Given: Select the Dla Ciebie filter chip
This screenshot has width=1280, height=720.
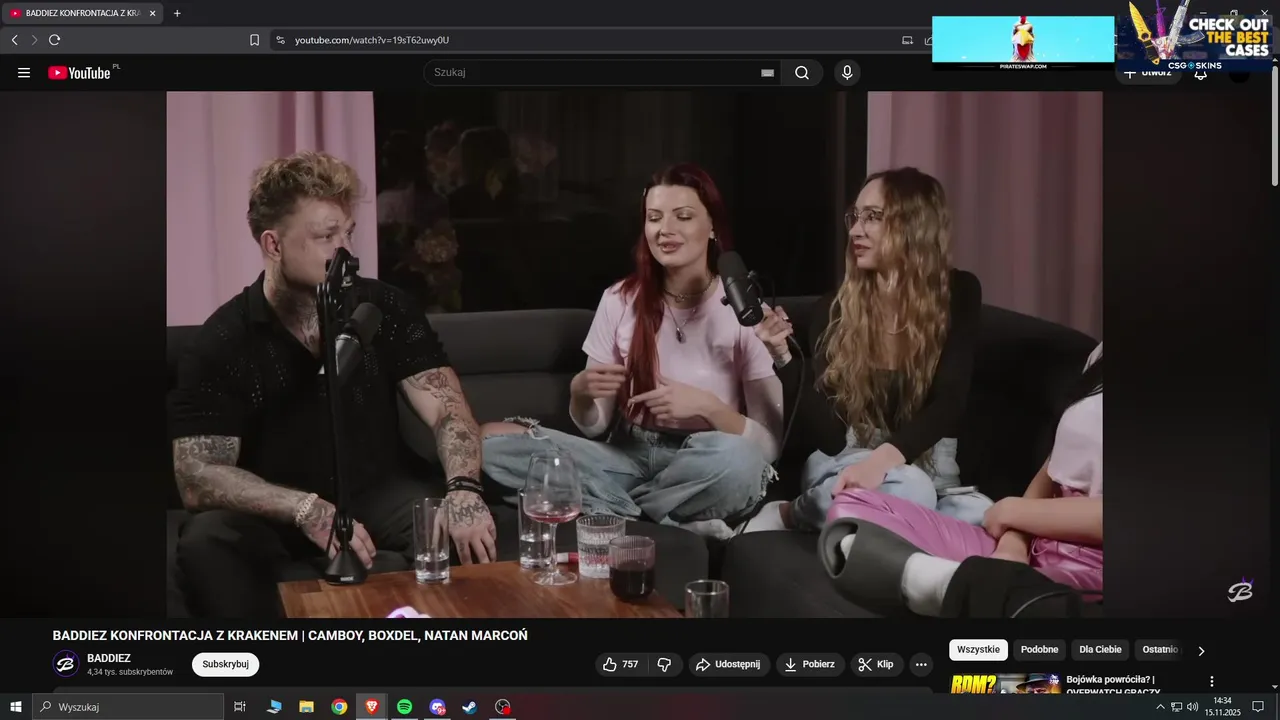Looking at the screenshot, I should tap(1100, 650).
